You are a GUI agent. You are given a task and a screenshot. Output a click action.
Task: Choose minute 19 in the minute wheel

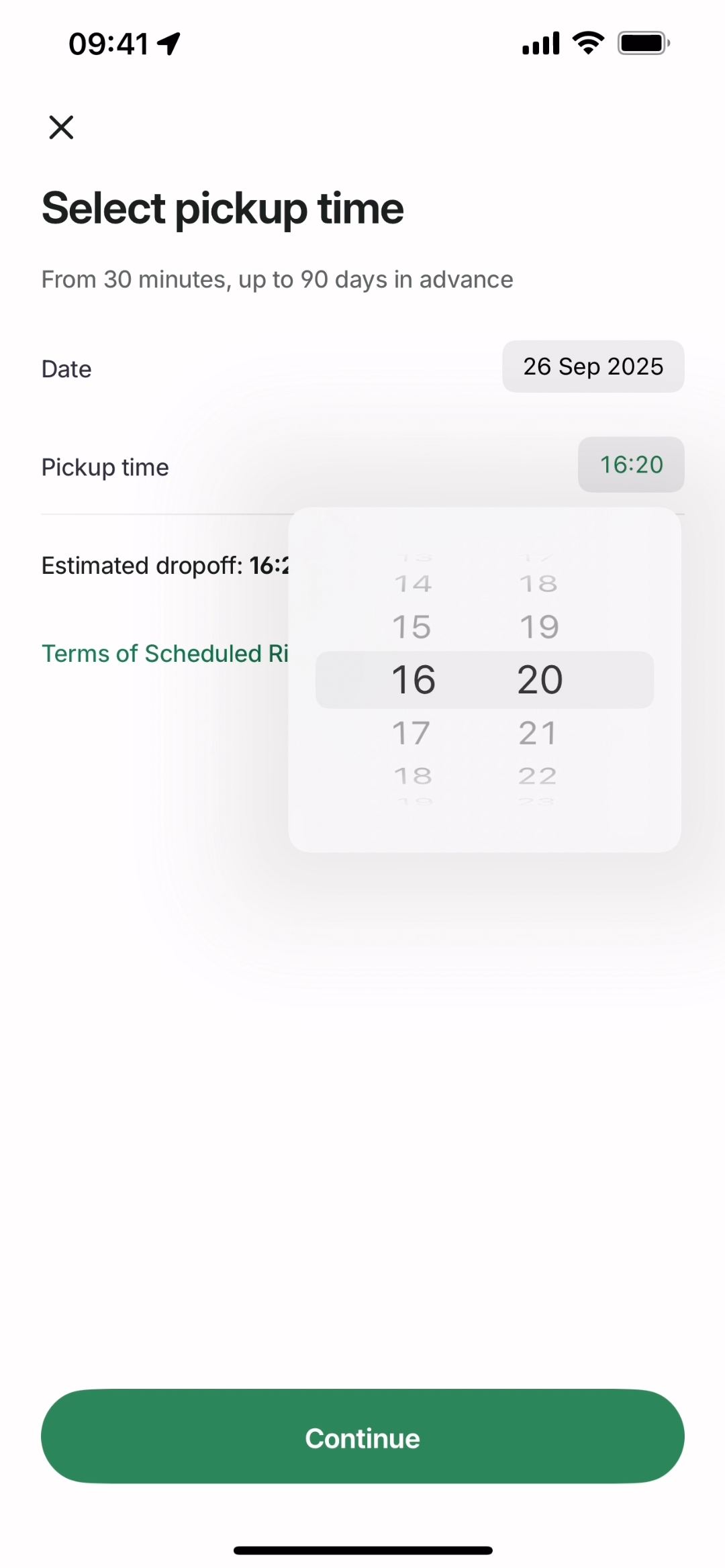[539, 627]
